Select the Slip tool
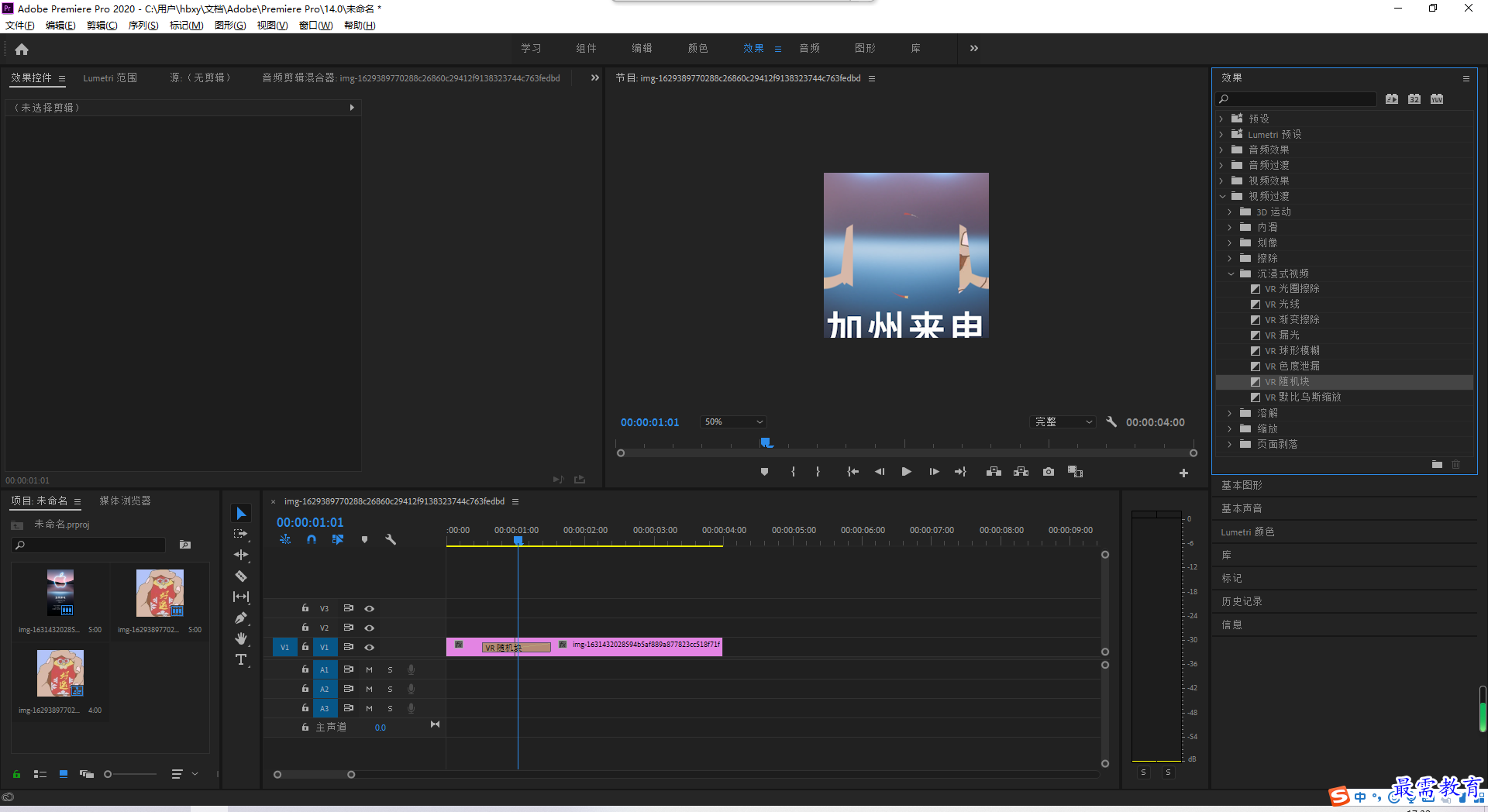1488x812 pixels. pyautogui.click(x=241, y=597)
